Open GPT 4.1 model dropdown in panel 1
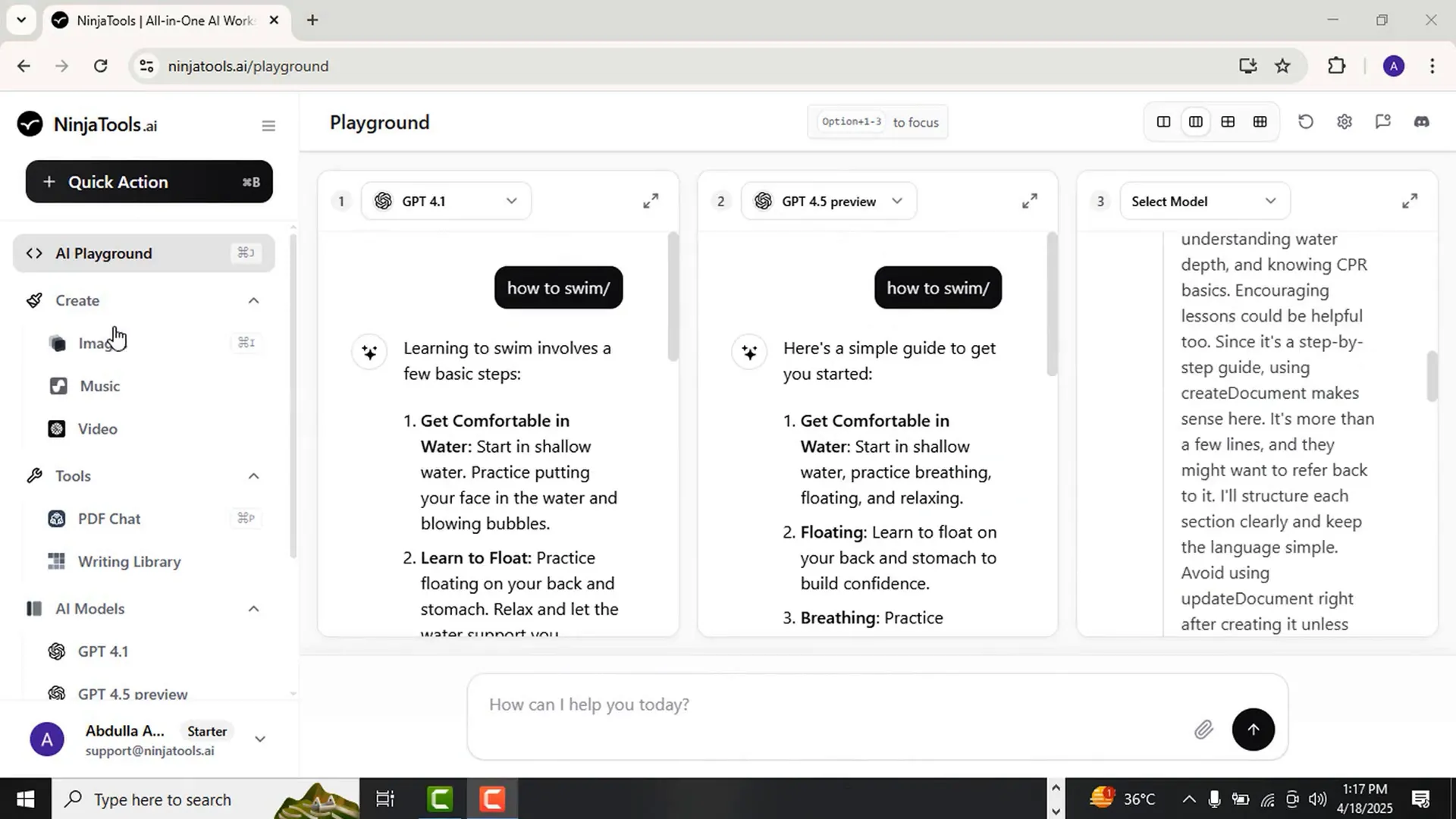The height and width of the screenshot is (819, 1456). [446, 201]
